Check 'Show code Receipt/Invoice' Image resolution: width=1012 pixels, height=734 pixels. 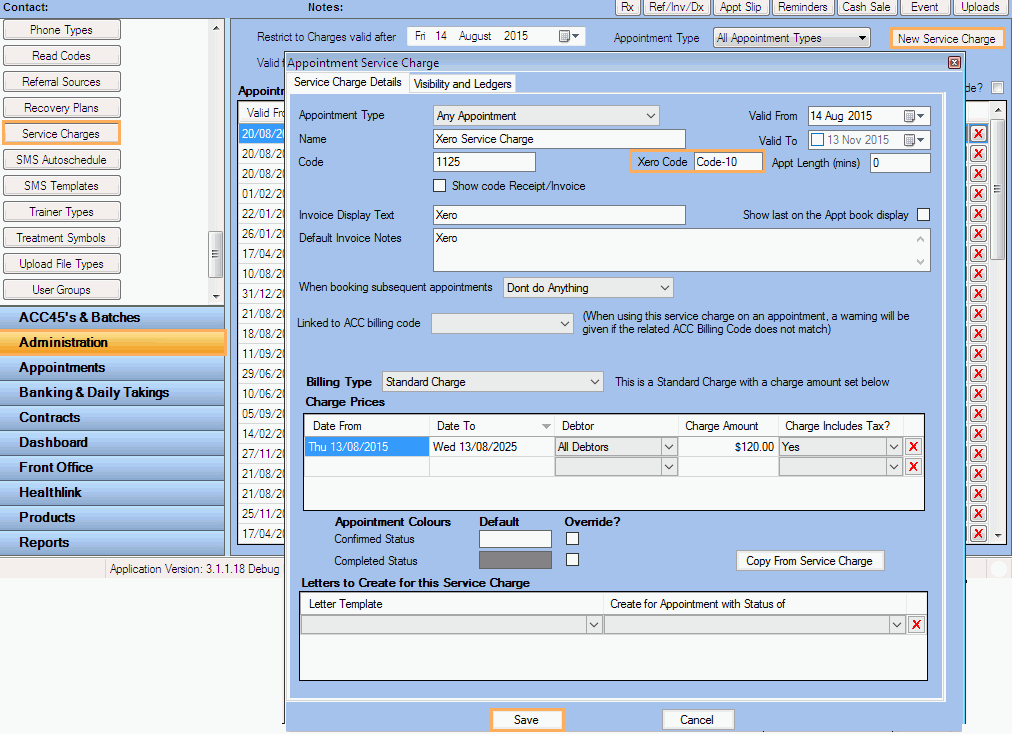coord(439,184)
